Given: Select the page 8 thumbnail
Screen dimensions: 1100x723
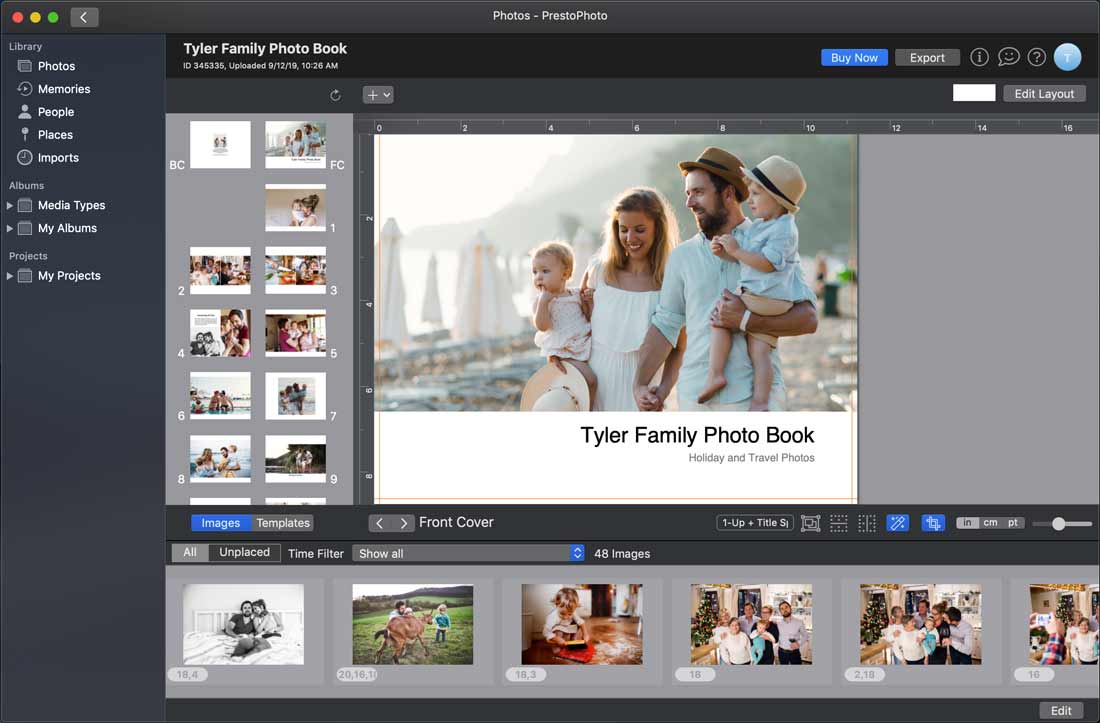Looking at the screenshot, I should (220, 459).
